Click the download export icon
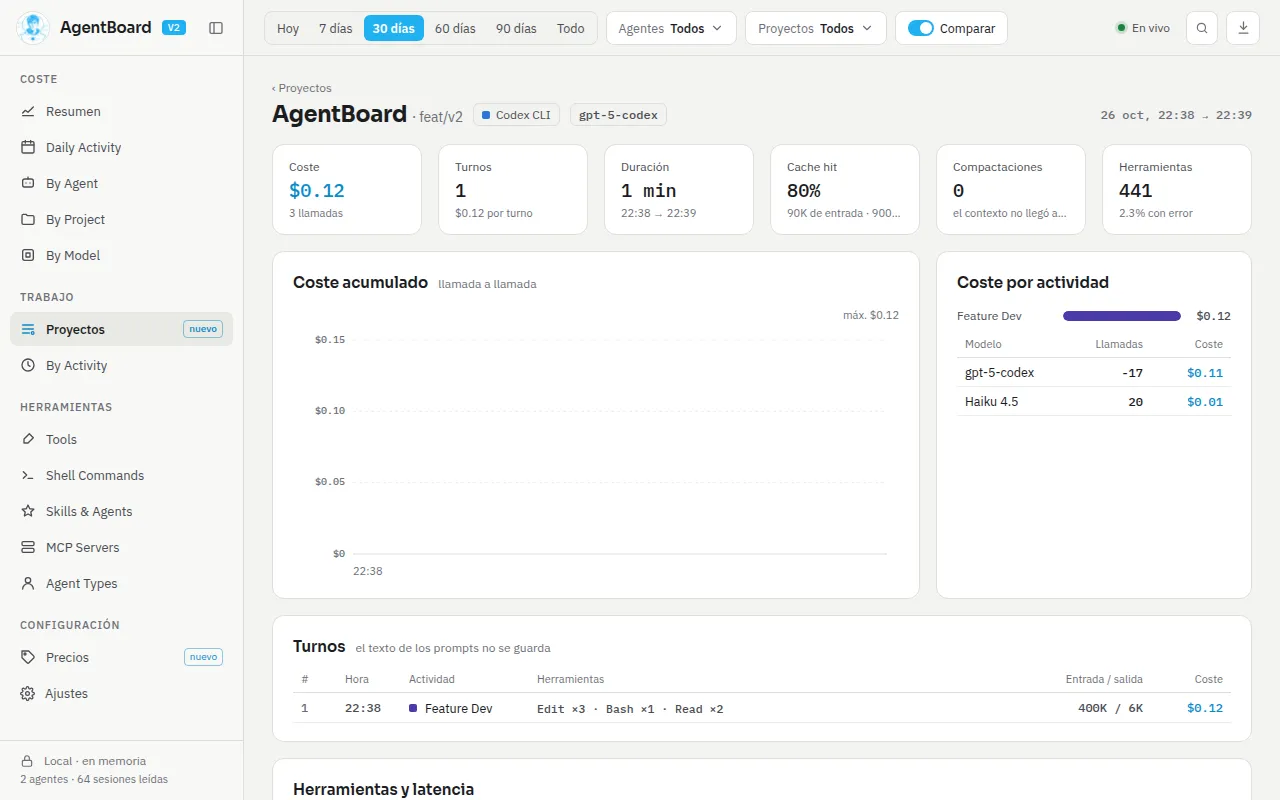 [1243, 28]
